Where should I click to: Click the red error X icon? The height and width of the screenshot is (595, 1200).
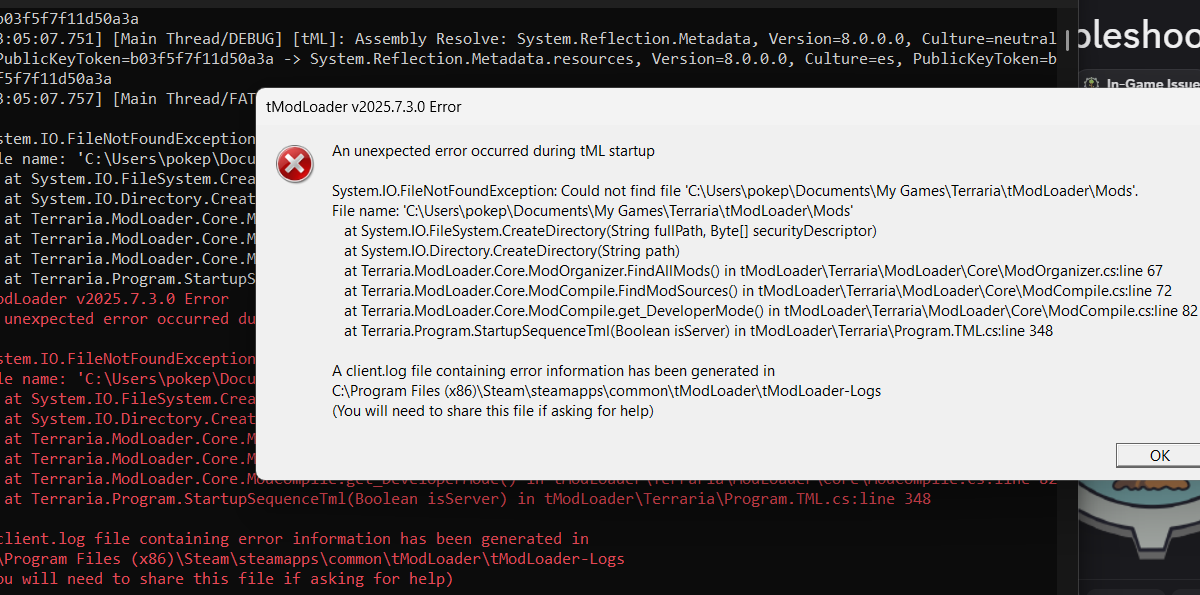[294, 164]
